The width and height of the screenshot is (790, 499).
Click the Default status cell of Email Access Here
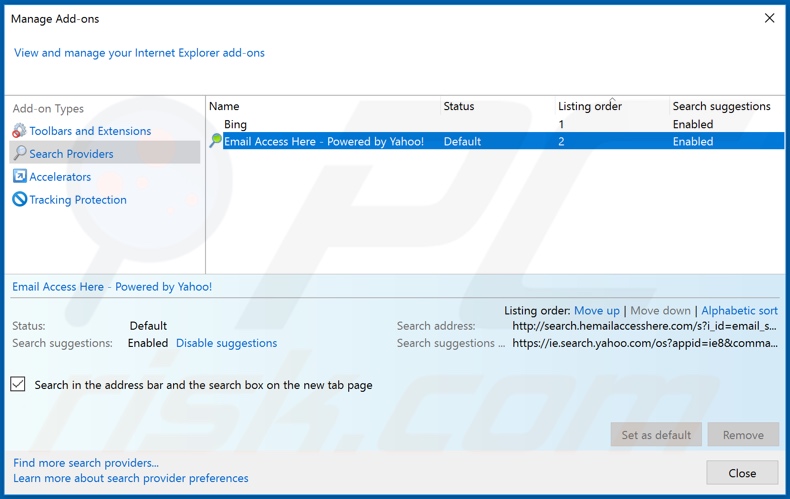coord(462,141)
